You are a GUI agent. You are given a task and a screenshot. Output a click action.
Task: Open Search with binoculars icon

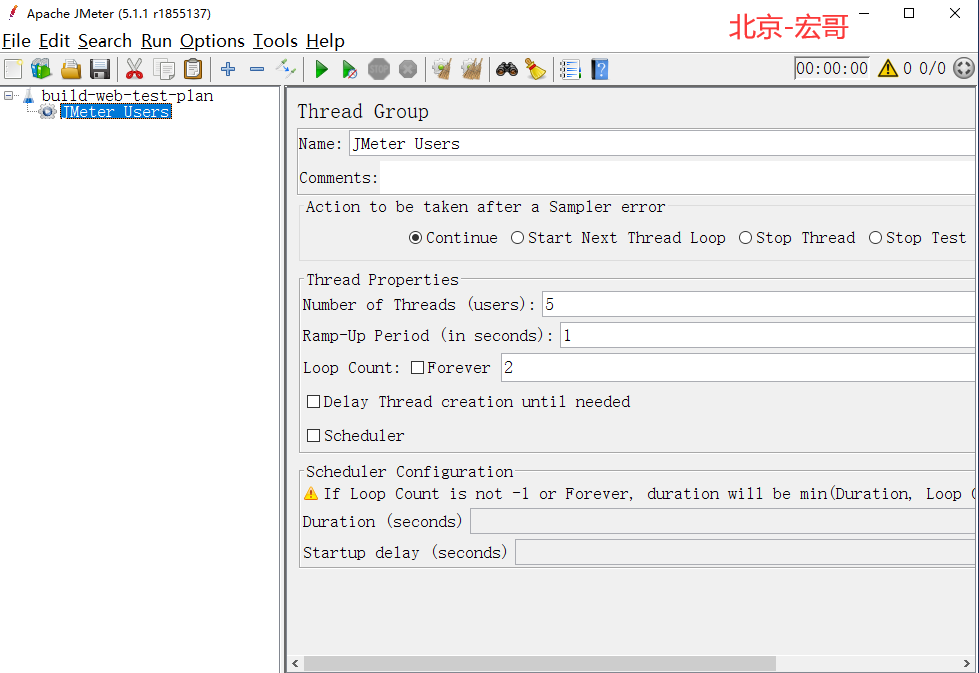tap(507, 69)
